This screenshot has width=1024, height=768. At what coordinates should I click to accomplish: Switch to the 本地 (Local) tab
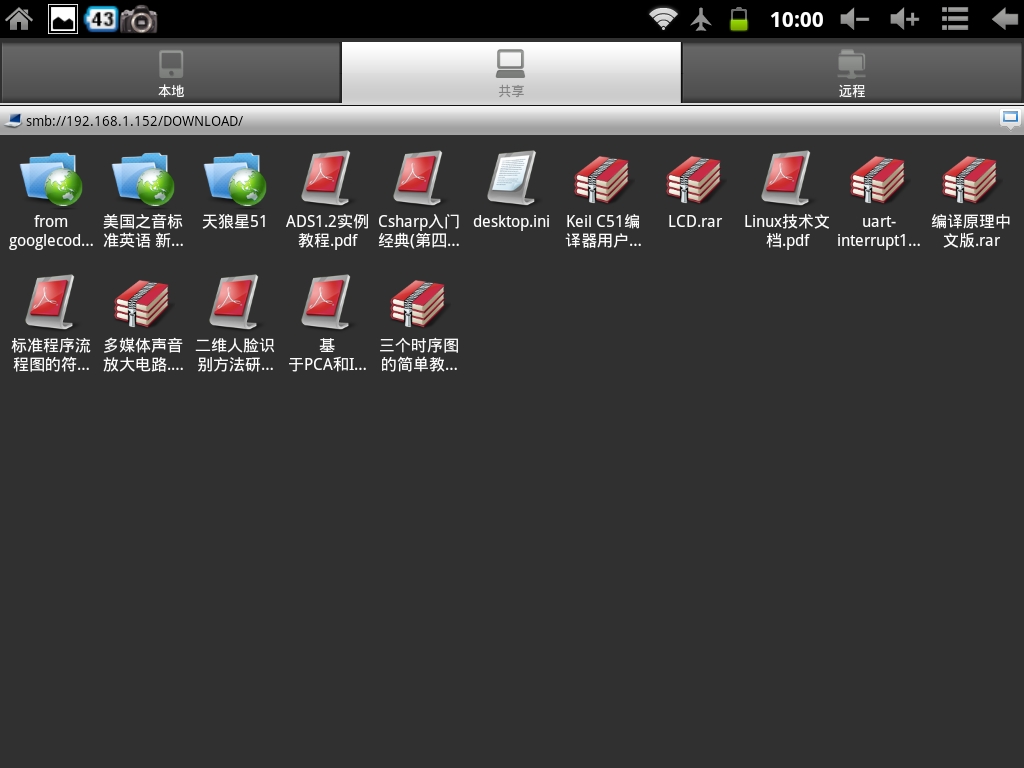pyautogui.click(x=171, y=72)
